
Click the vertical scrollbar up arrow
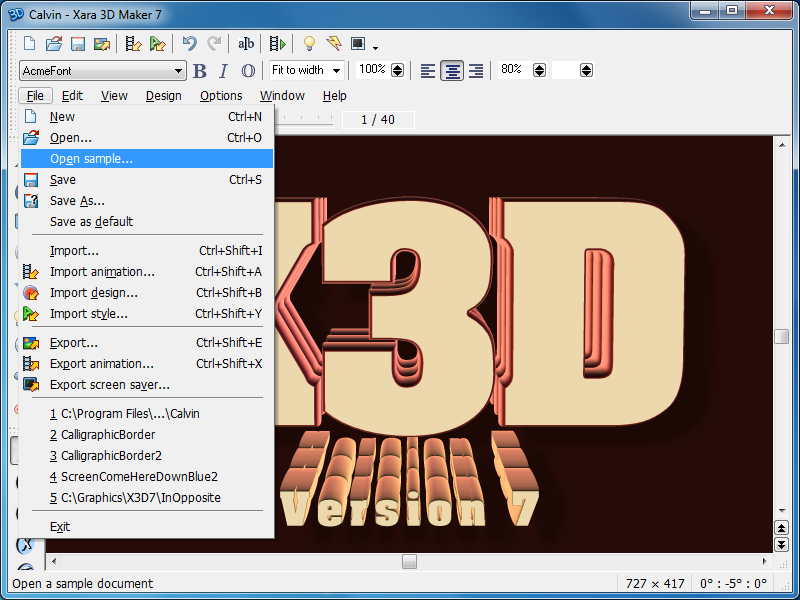[x=782, y=145]
